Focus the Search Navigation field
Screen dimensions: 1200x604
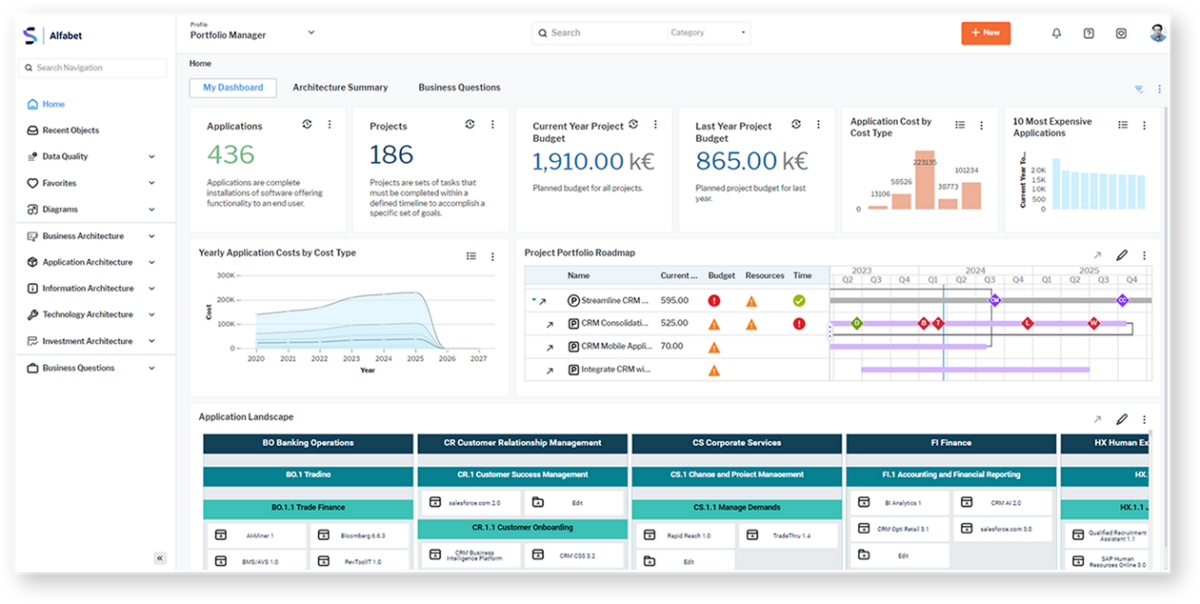pos(92,68)
